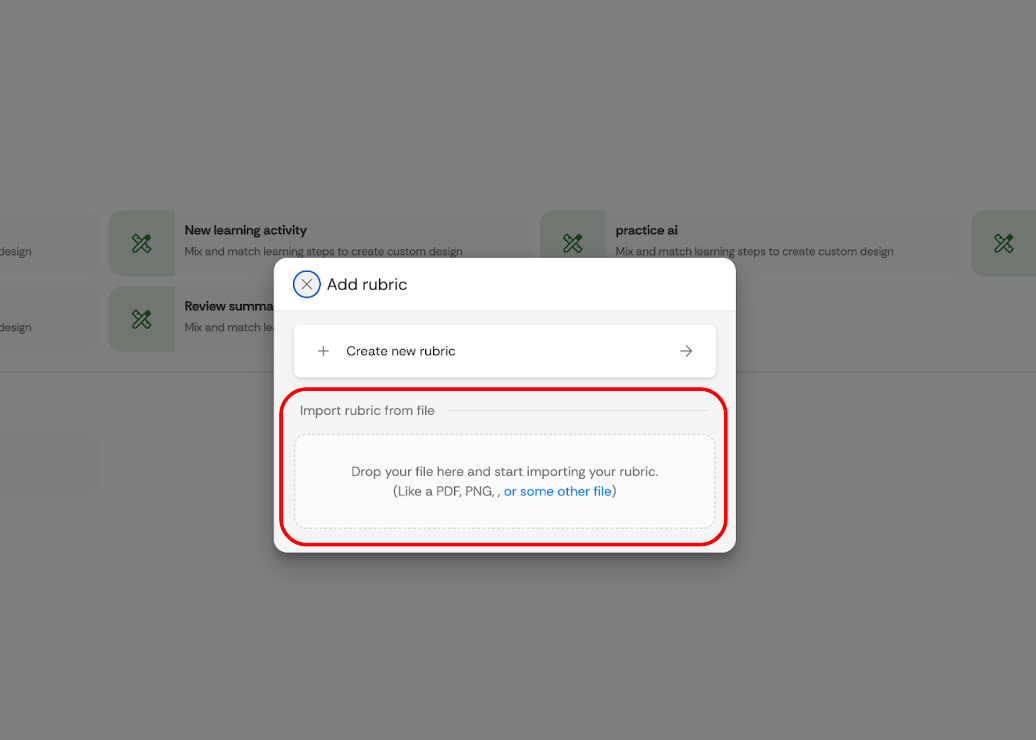The height and width of the screenshot is (740, 1036).
Task: Open the practice ai card title
Action: click(646, 230)
